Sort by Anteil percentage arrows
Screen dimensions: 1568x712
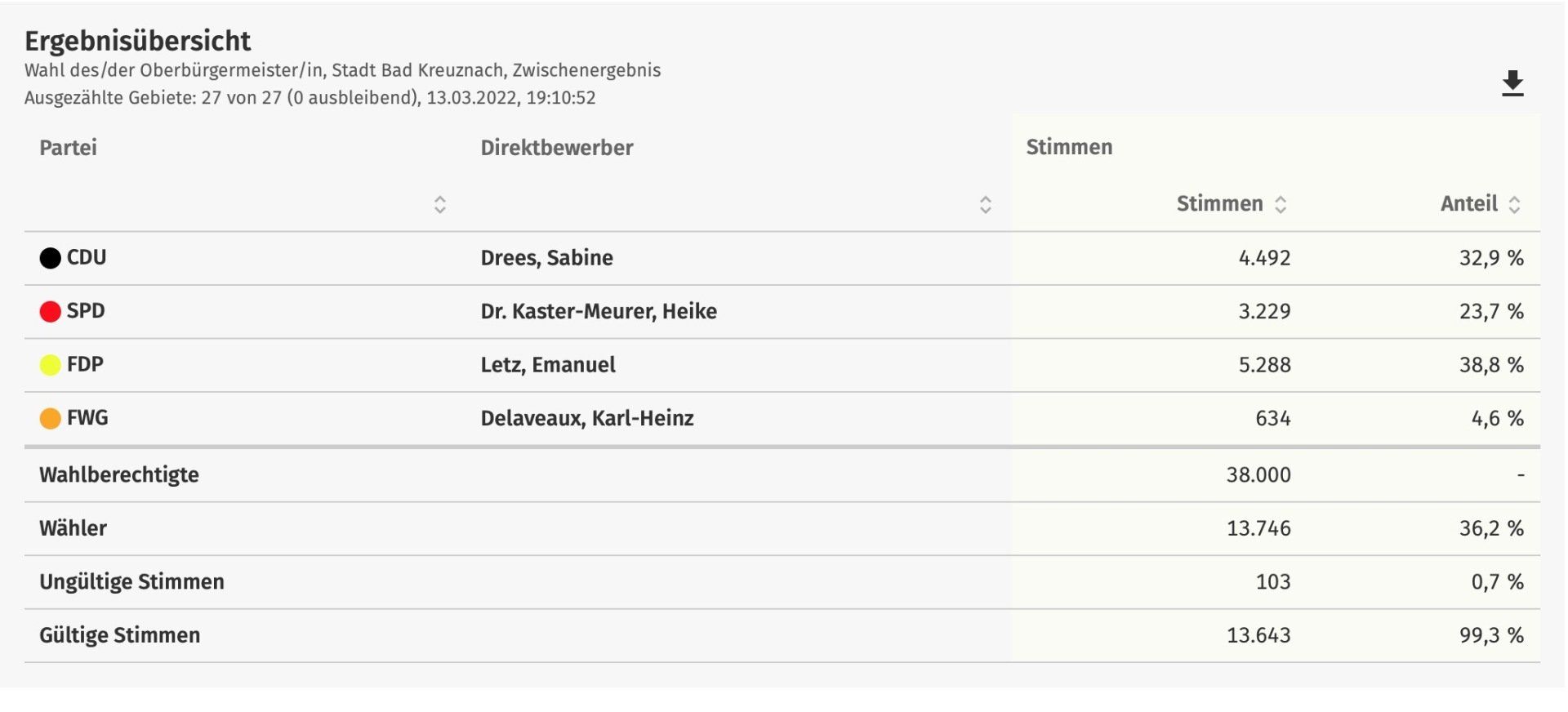[1514, 204]
